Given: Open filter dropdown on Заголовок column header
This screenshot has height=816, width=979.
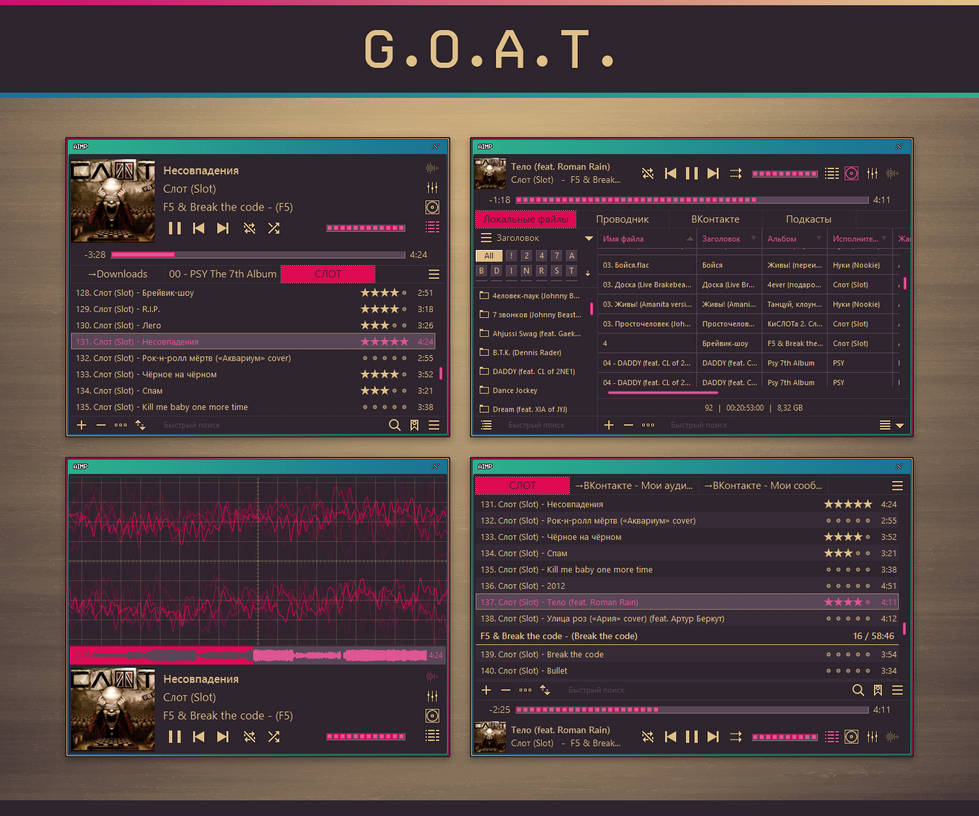Looking at the screenshot, I should [x=754, y=238].
